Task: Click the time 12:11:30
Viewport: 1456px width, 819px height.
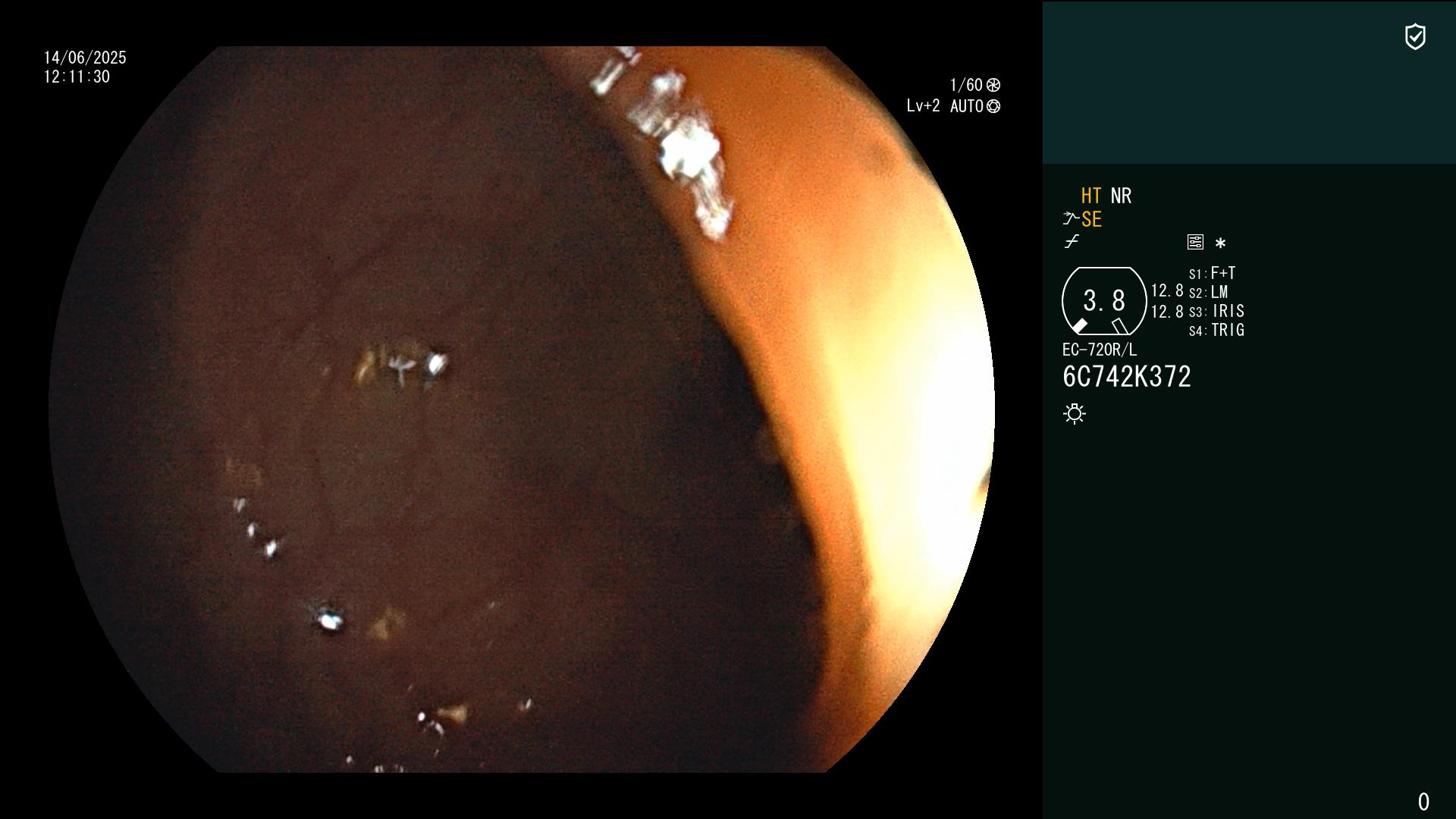Action: tap(77, 77)
